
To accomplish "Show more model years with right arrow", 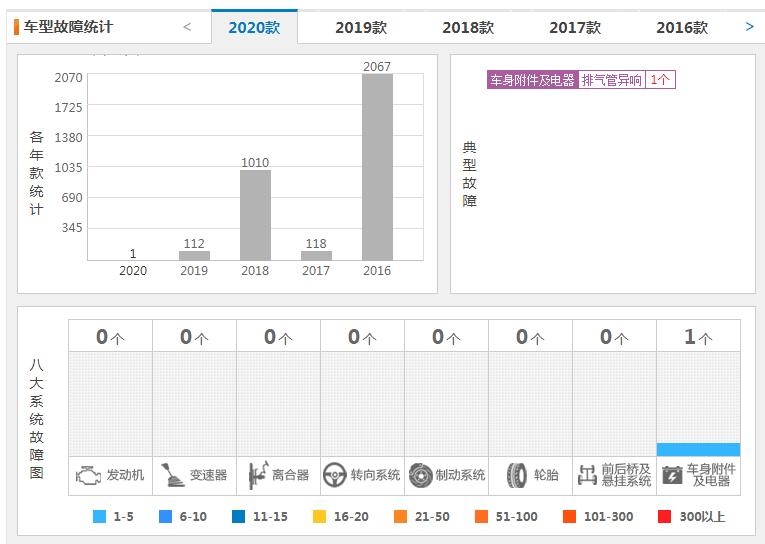I will (749, 27).
